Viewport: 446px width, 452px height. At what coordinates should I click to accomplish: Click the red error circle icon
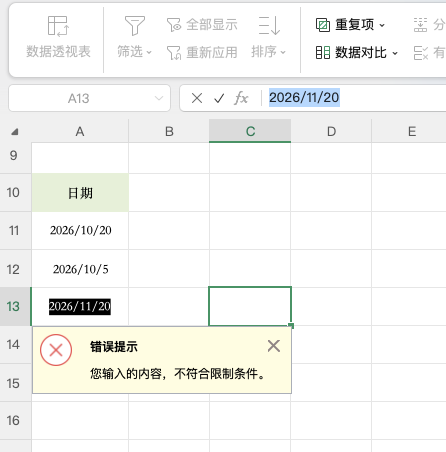point(56,350)
